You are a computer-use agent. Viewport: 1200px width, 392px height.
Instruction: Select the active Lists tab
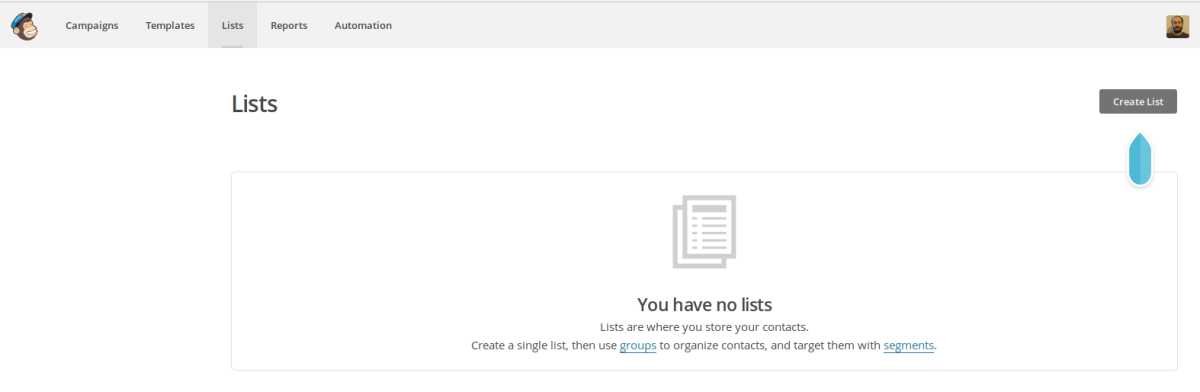232,26
